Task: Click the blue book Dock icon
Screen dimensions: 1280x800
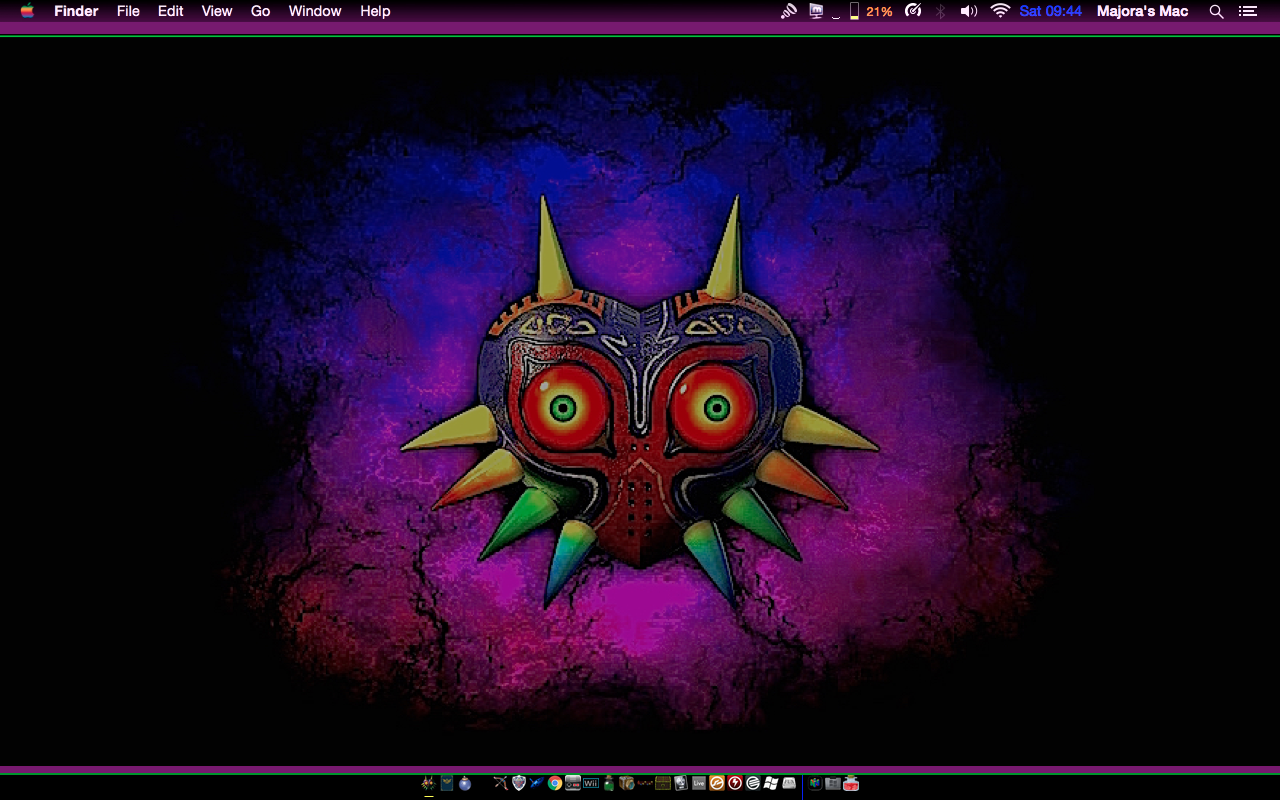Action: 447,783
